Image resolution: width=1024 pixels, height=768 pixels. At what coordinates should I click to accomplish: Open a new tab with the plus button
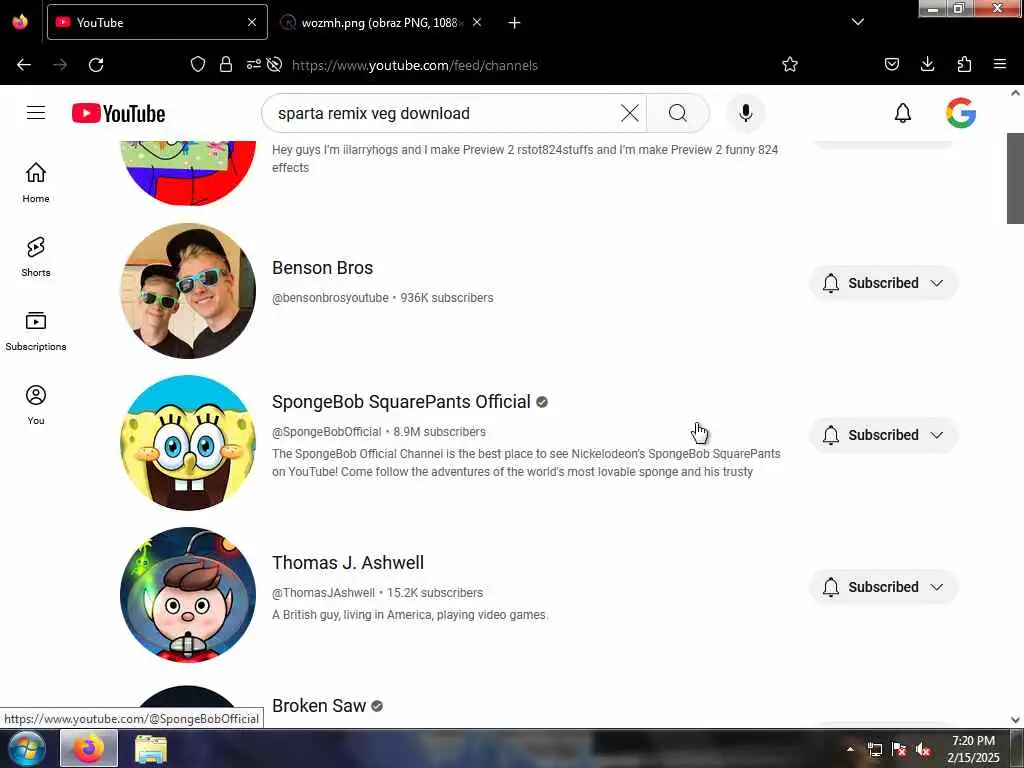click(x=515, y=23)
